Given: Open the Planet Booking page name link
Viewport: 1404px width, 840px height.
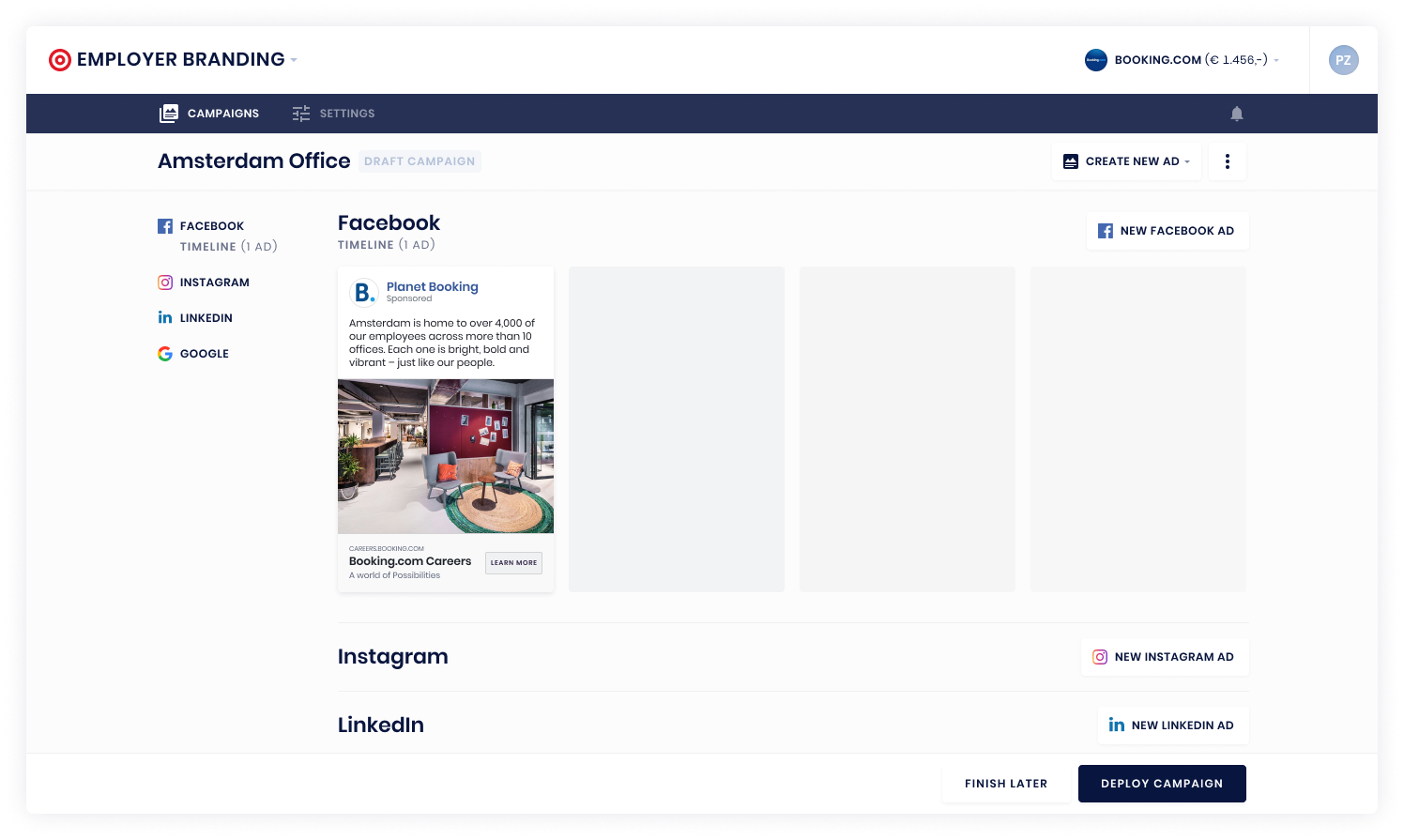Looking at the screenshot, I should (x=433, y=287).
